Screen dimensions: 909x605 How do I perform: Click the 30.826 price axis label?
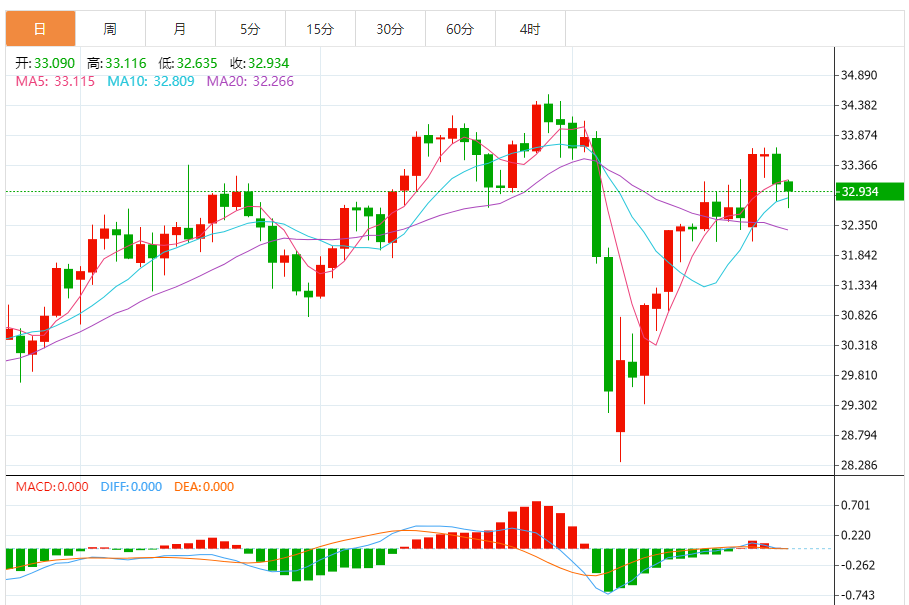(x=859, y=315)
